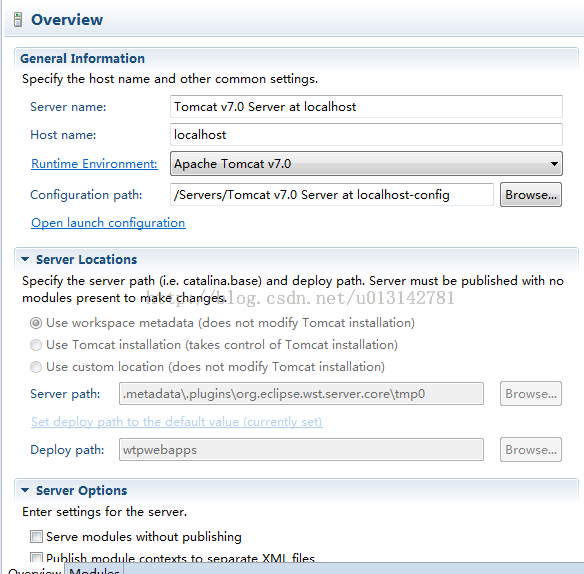Click the General Information section header
This screenshot has height=574, width=584.
[x=82, y=58]
